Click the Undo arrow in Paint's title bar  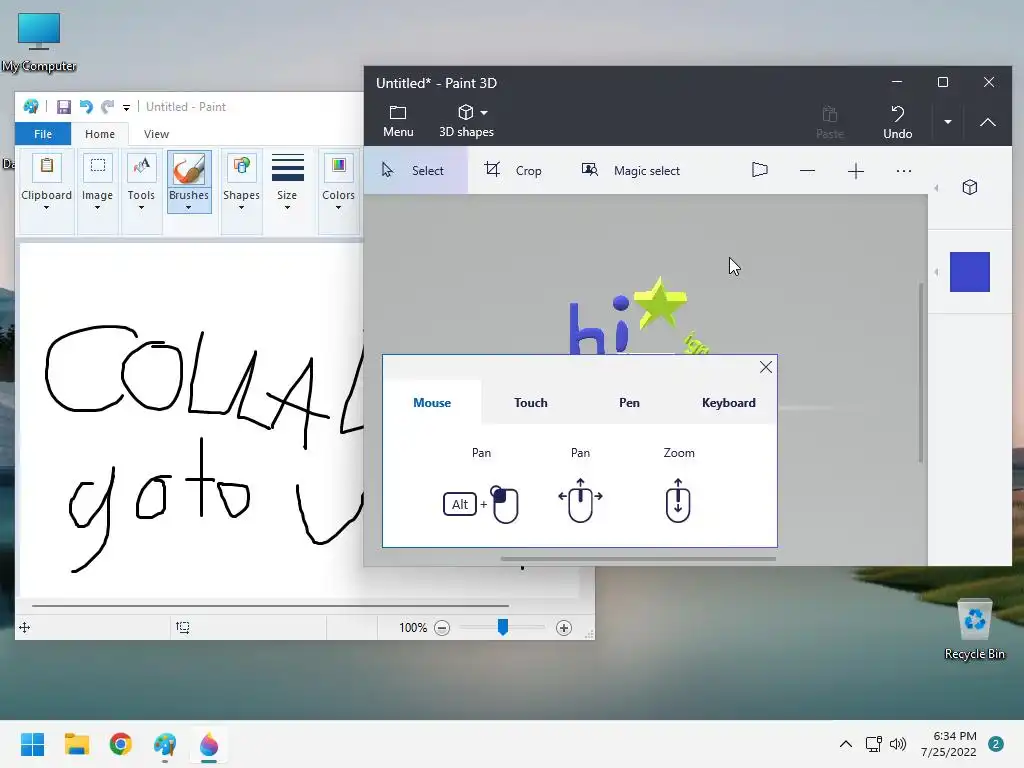[x=86, y=106]
